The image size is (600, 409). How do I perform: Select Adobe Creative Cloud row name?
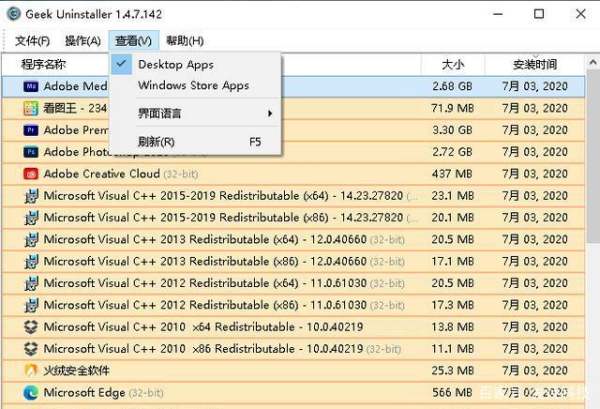[102, 174]
